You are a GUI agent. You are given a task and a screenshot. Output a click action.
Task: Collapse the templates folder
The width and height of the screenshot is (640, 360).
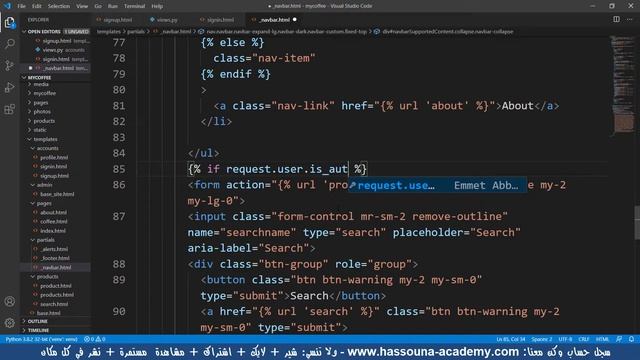pyautogui.click(x=45, y=139)
